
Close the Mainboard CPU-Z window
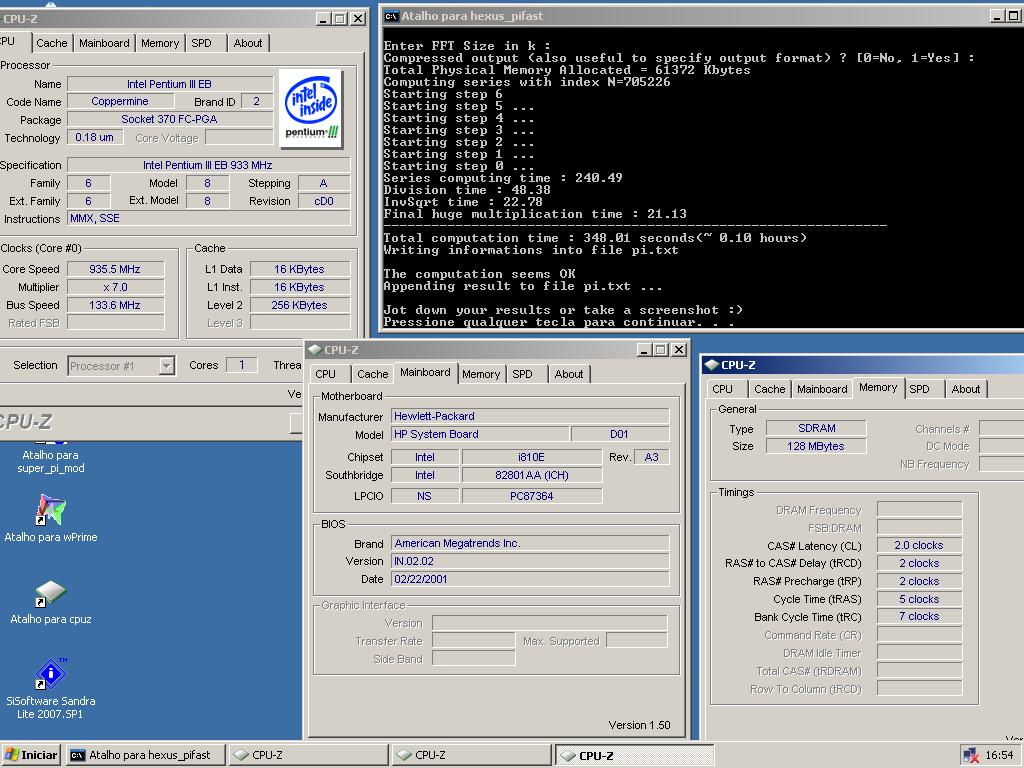[x=679, y=350]
